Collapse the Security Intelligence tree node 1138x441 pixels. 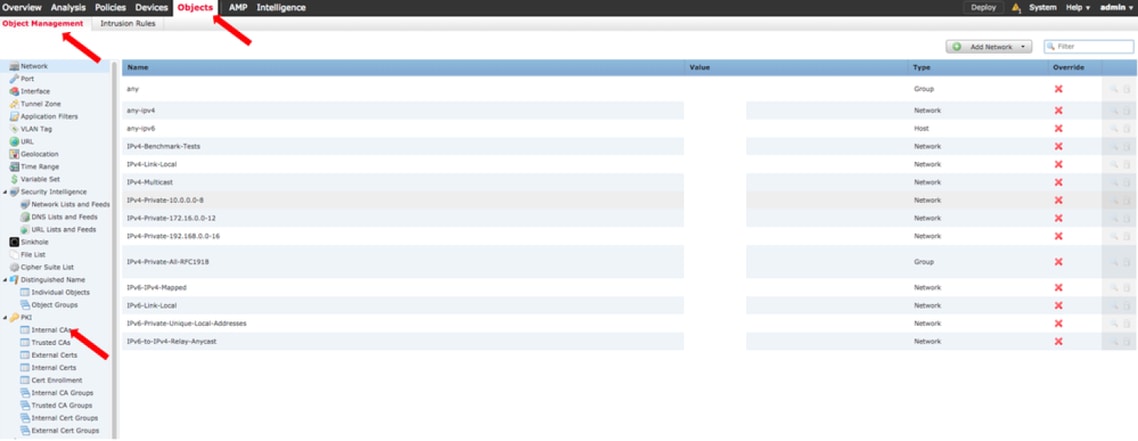5,192
